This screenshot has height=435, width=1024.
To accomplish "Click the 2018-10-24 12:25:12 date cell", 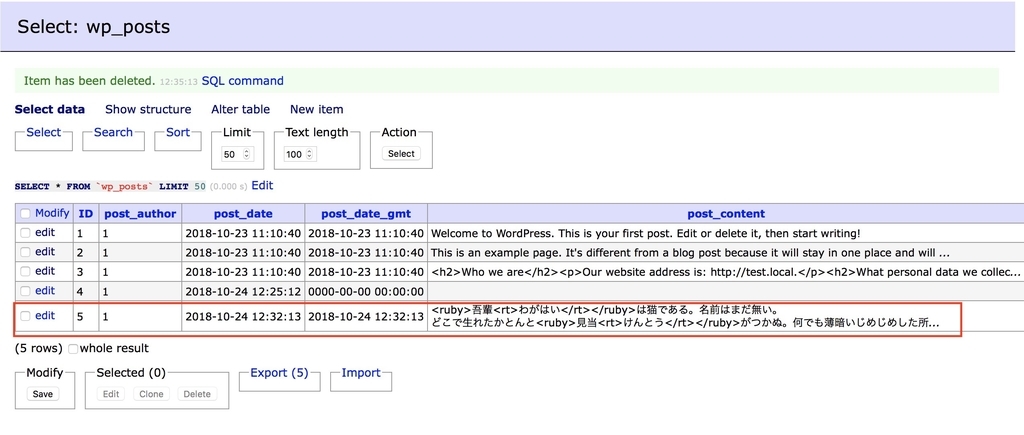I will tap(243, 291).
